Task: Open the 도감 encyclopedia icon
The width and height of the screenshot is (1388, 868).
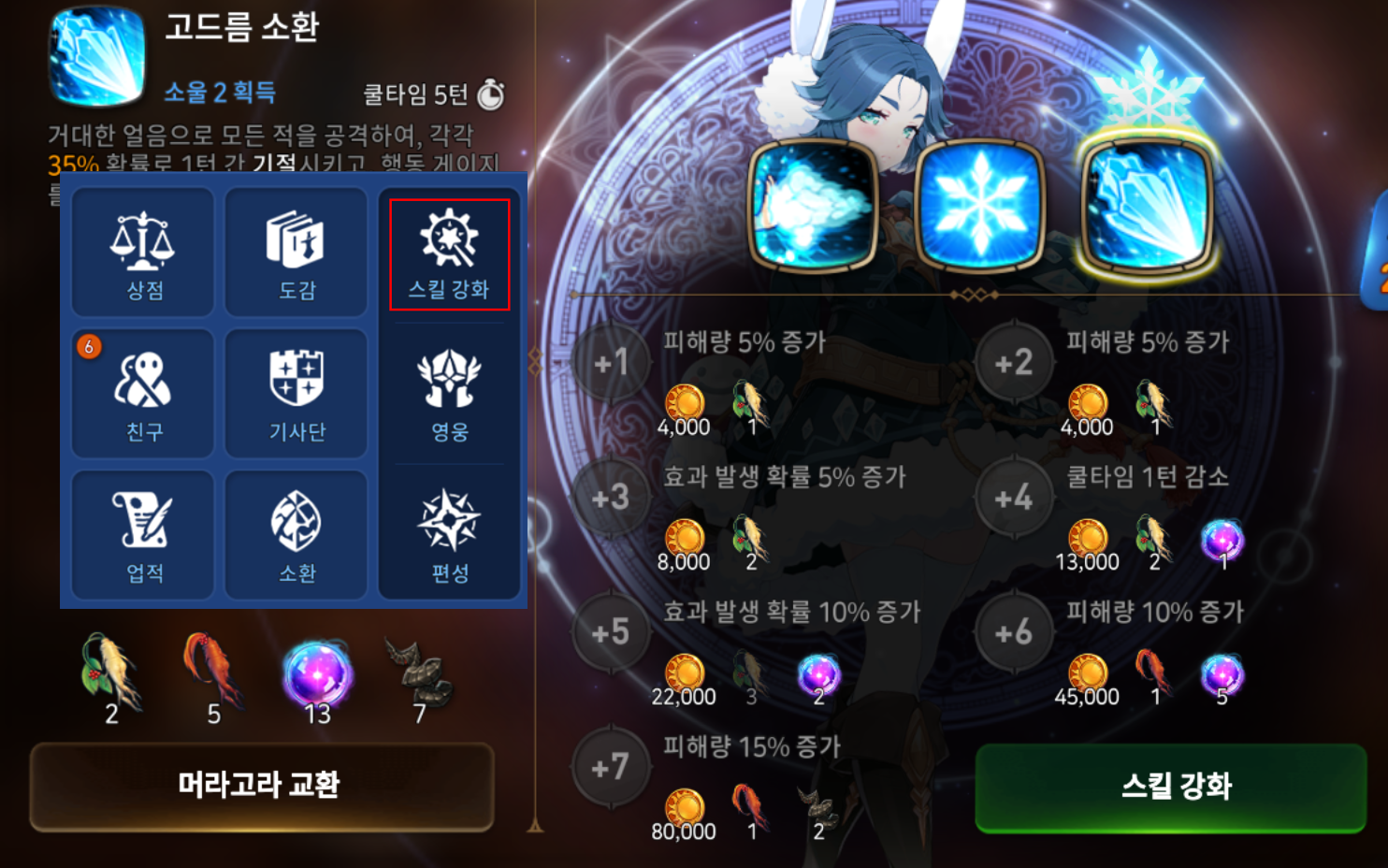Action: pos(296,253)
